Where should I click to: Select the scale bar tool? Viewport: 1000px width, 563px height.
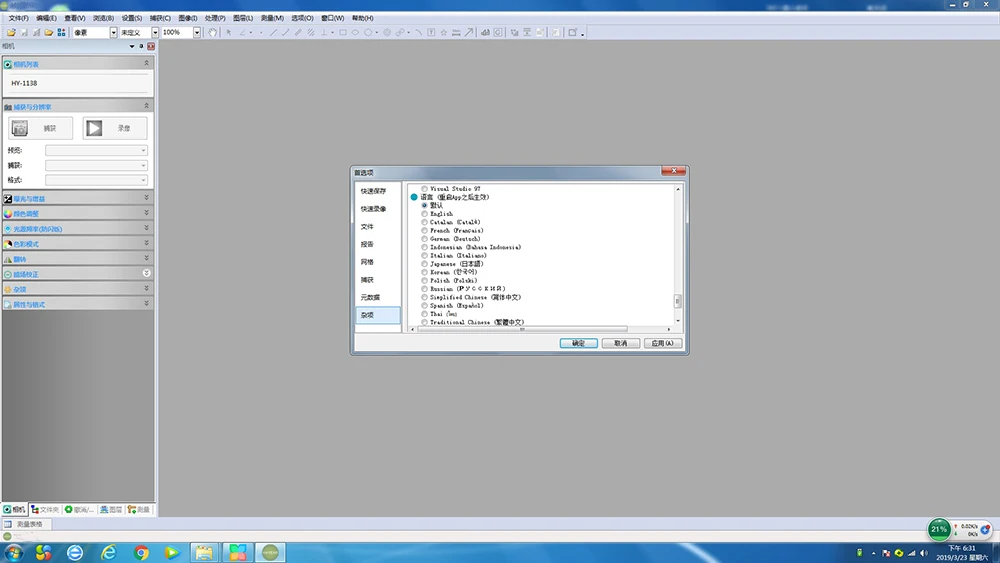click(x=456, y=33)
